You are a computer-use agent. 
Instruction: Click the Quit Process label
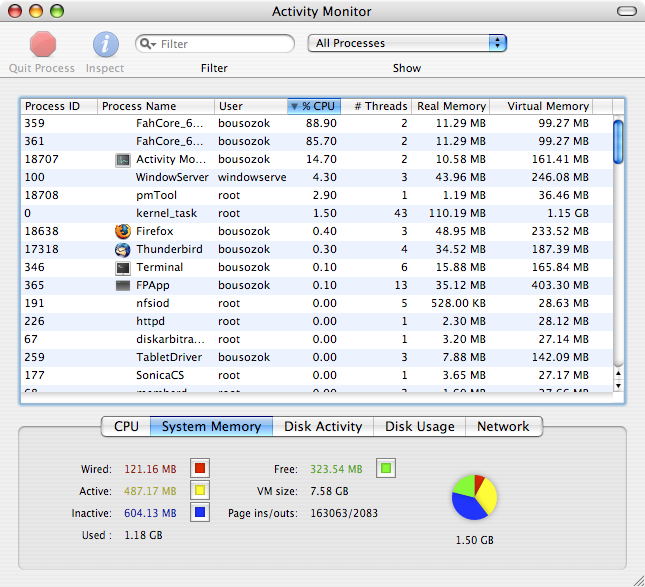[42, 68]
